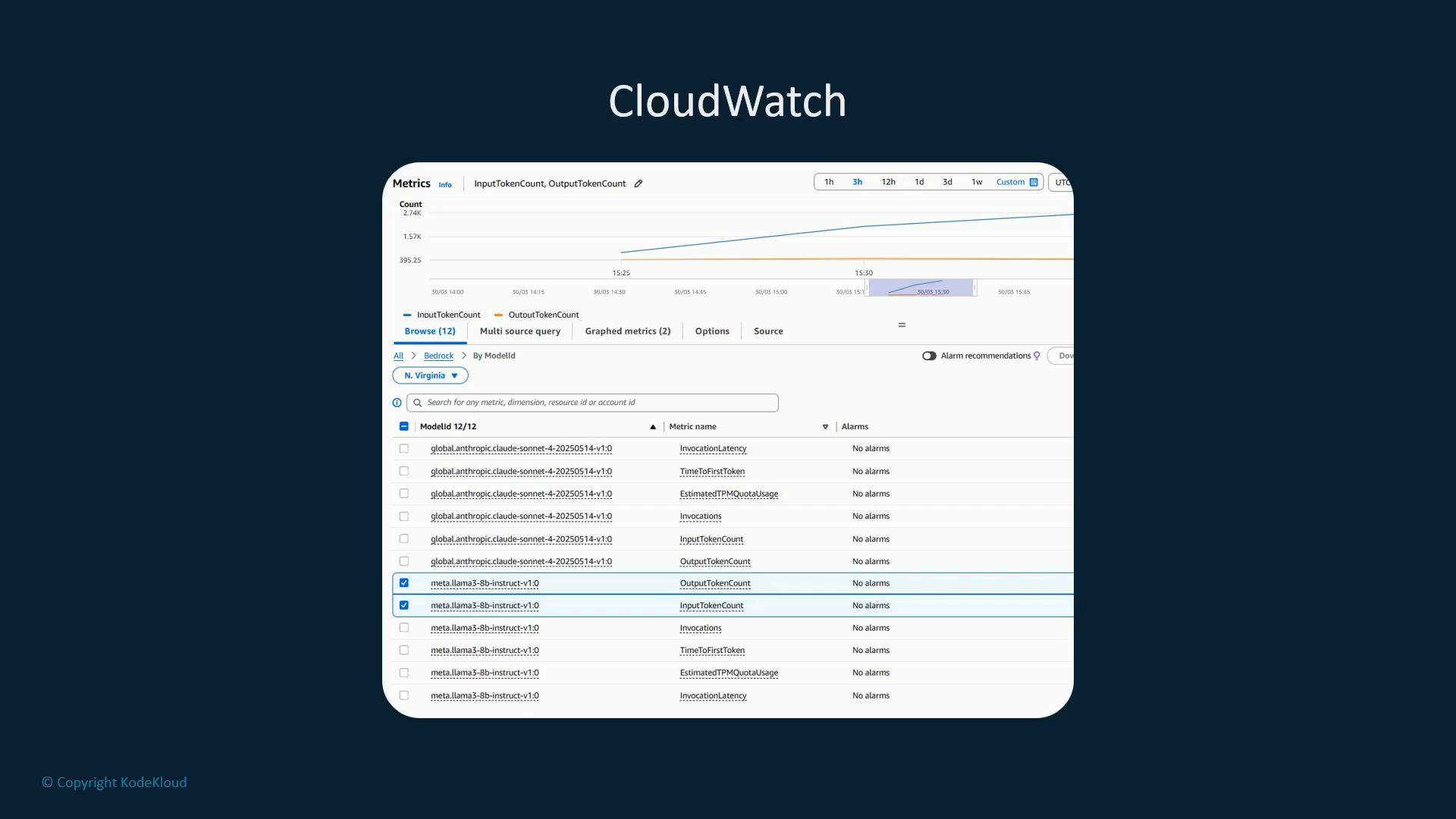The height and width of the screenshot is (819, 1456).
Task: Click the claude-sonnet OutputTokenCount metric name
Action: [x=715, y=562]
